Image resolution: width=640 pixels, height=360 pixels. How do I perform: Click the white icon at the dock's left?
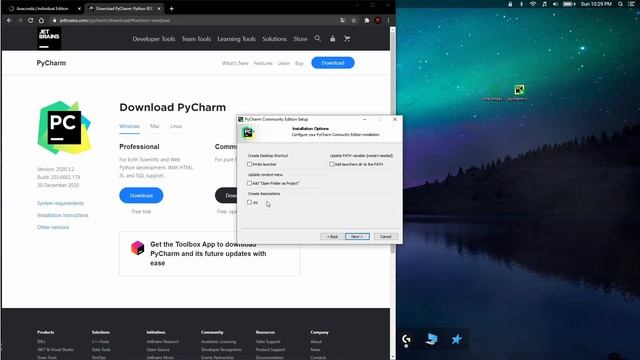point(406,340)
